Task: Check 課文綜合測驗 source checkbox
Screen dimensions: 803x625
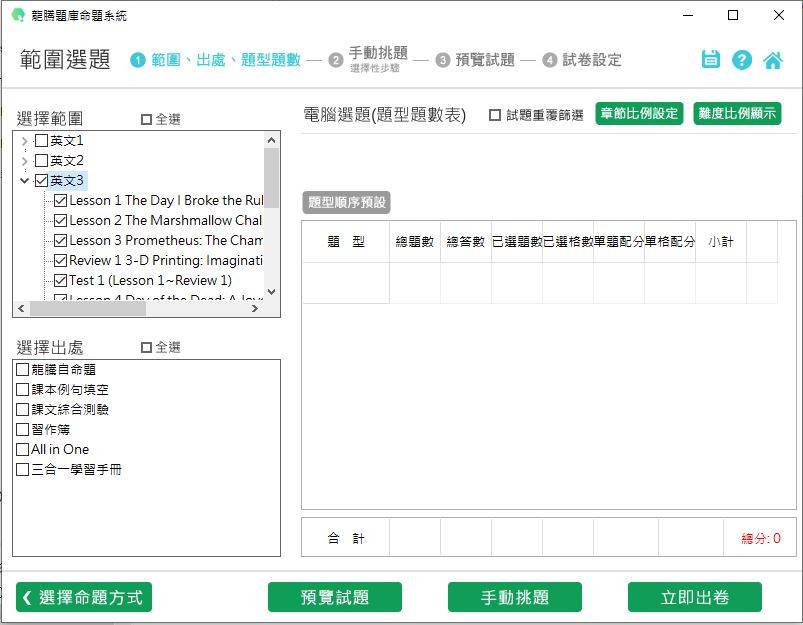Action: (23, 409)
